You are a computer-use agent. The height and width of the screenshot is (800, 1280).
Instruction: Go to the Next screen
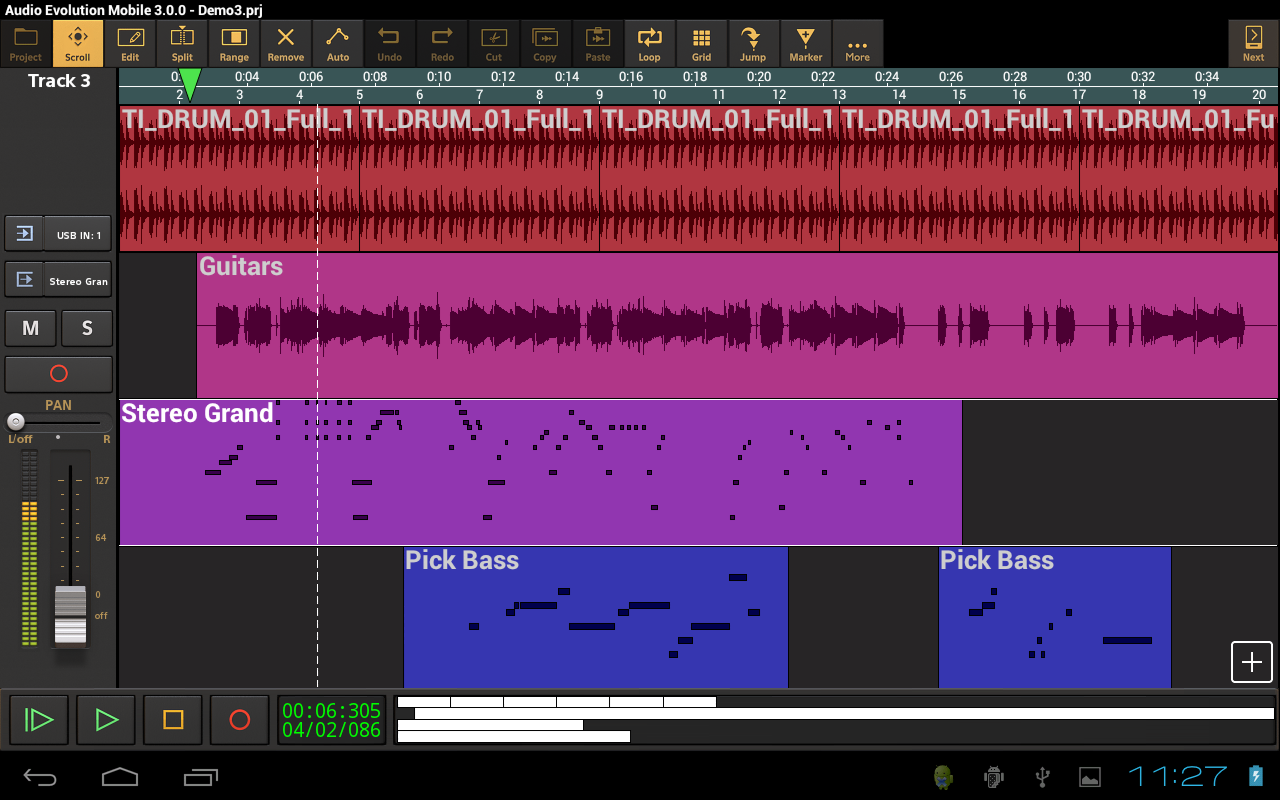[x=1253, y=44]
